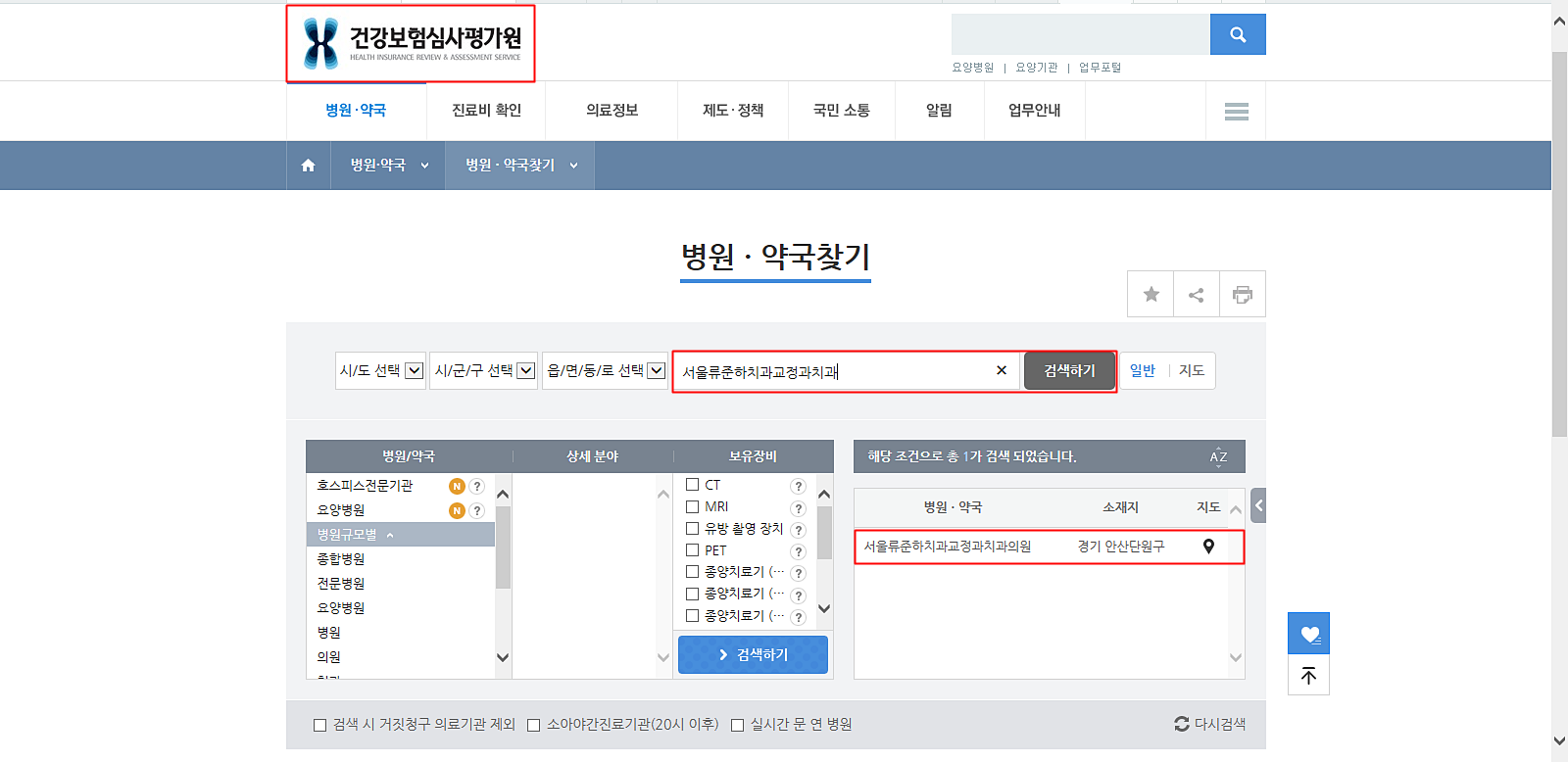The image size is (1568, 762).
Task: Open 시/군/구 선택 dropdown
Action: pos(484,370)
